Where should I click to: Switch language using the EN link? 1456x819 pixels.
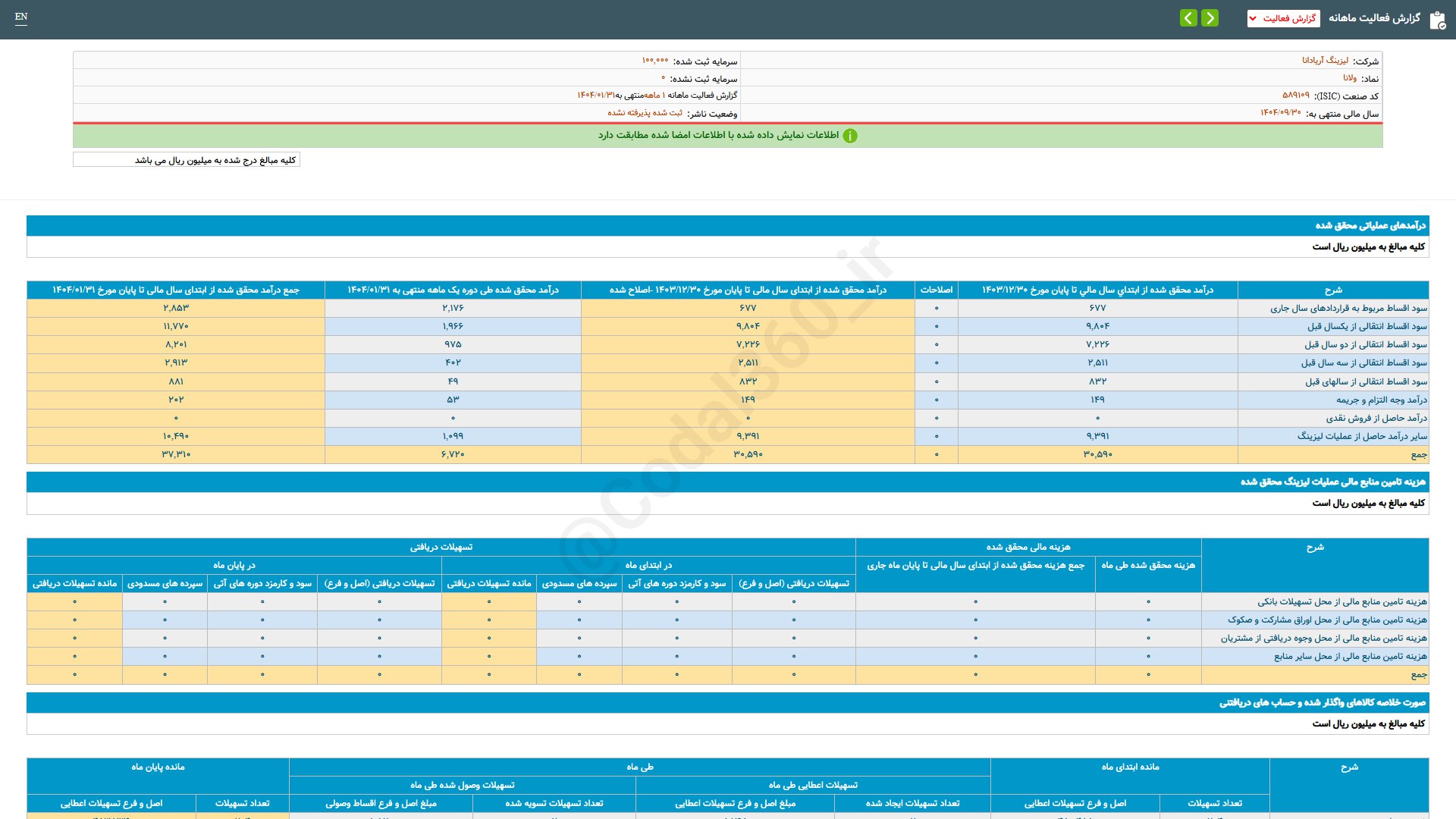tap(21, 17)
